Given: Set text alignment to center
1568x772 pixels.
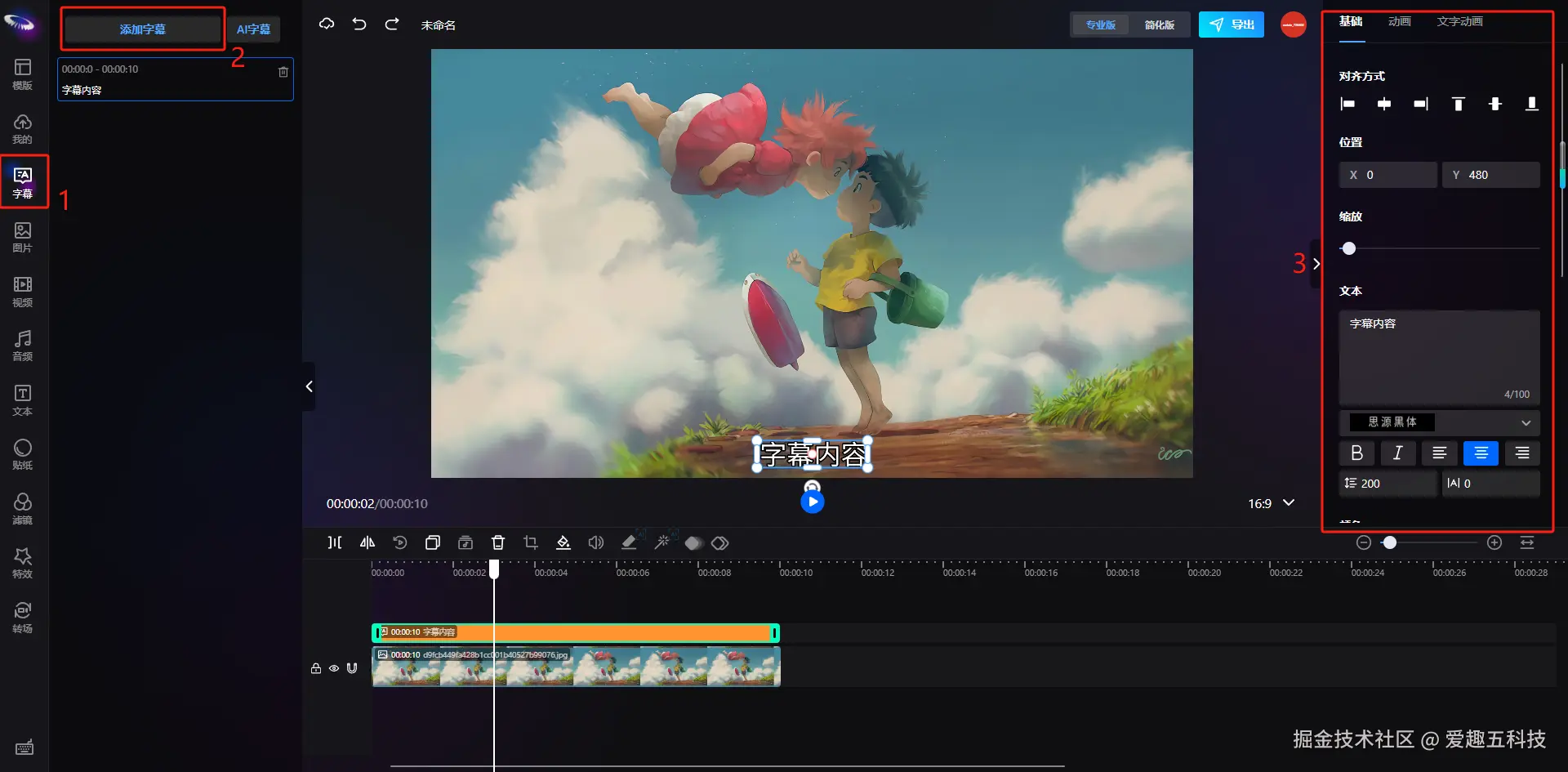Looking at the screenshot, I should (x=1481, y=453).
